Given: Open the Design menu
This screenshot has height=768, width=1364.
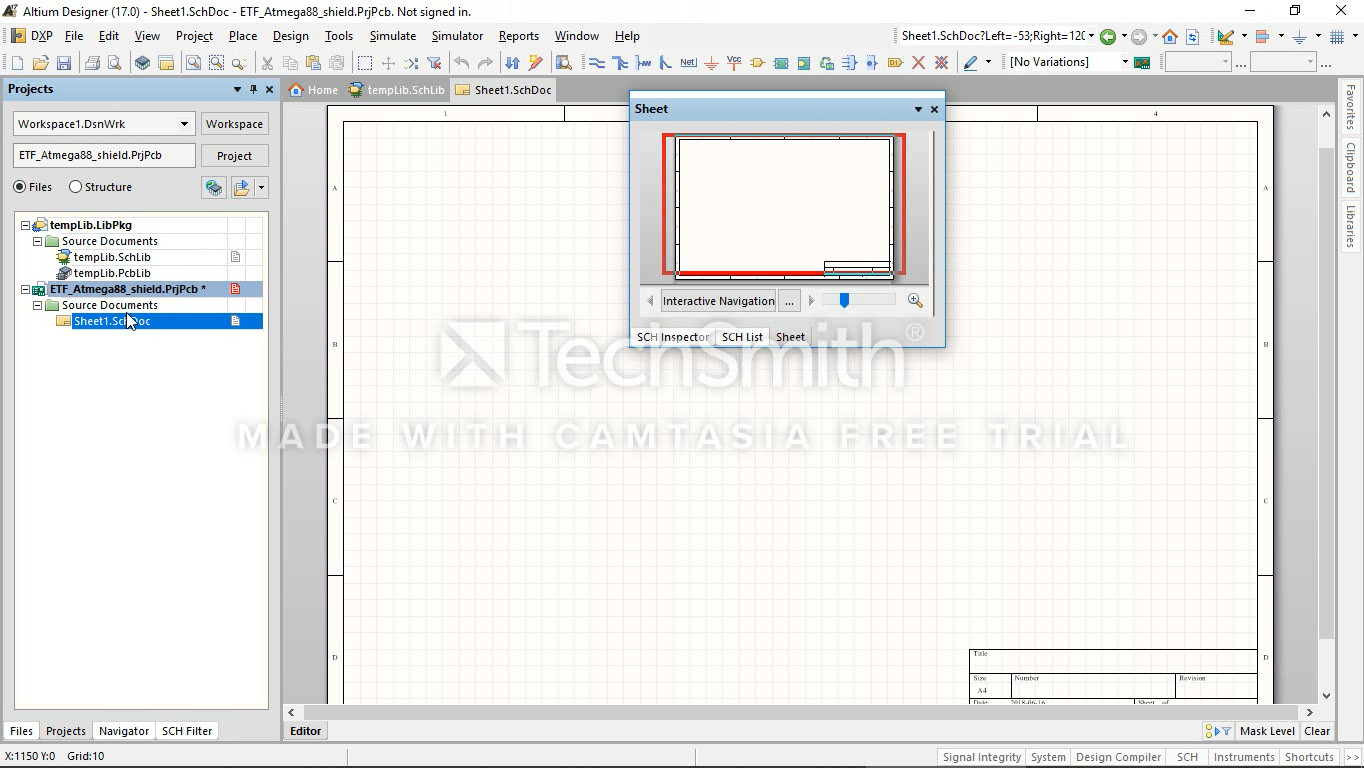Looking at the screenshot, I should point(290,36).
